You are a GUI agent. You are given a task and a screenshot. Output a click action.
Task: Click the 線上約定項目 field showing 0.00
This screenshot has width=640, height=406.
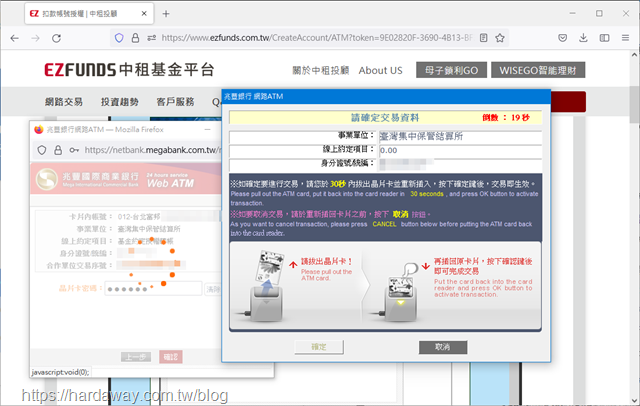pyautogui.click(x=460, y=151)
